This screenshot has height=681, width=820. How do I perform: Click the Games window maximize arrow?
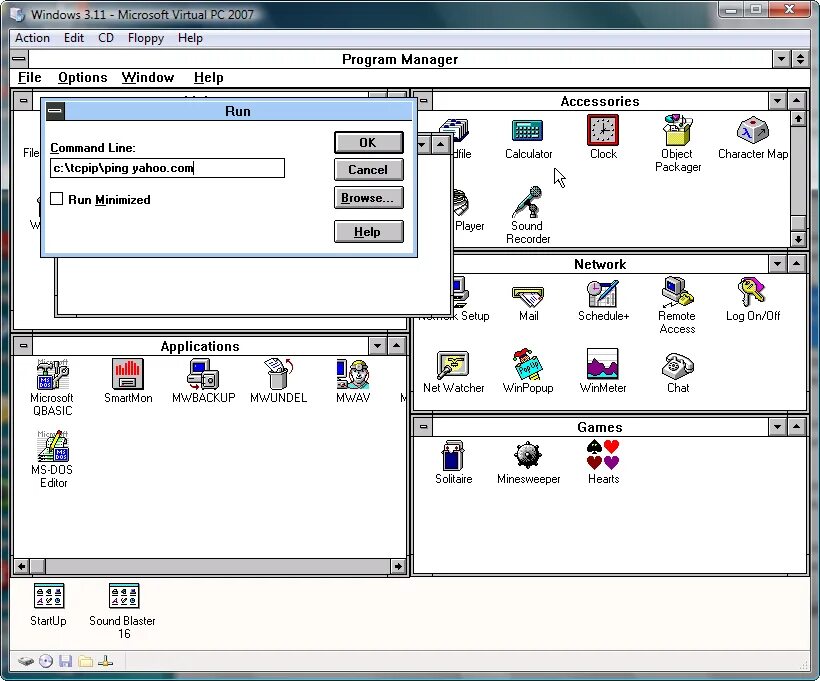[796, 427]
